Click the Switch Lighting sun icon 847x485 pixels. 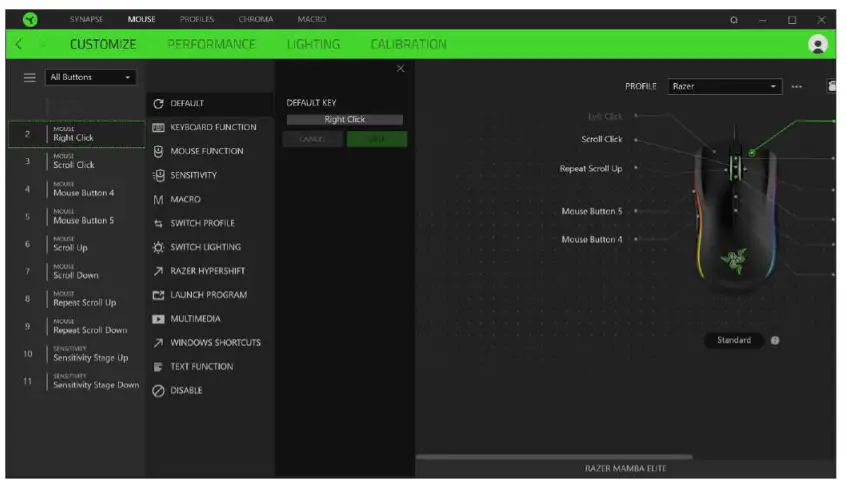click(158, 247)
